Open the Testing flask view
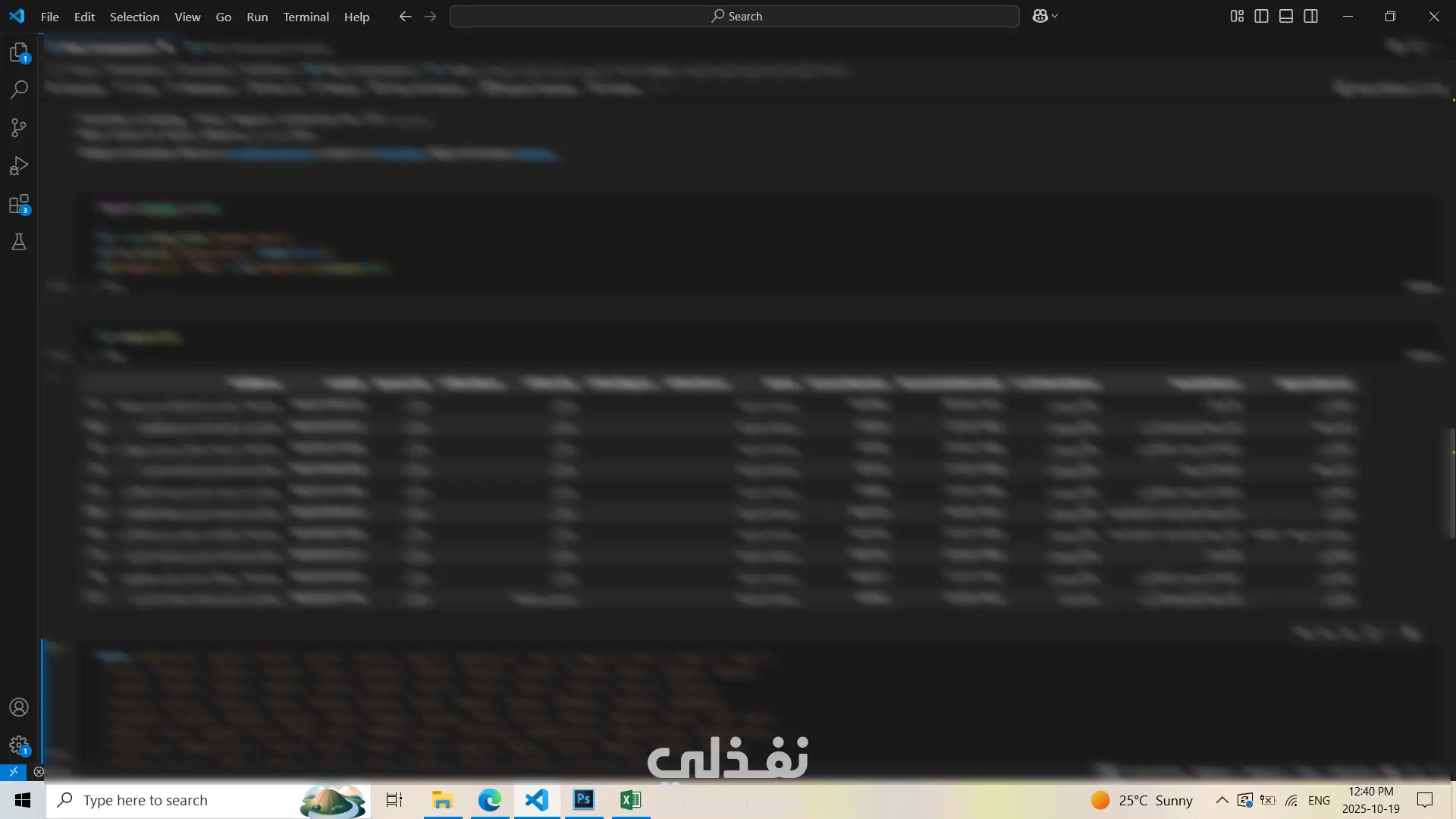1456x819 pixels. [19, 242]
